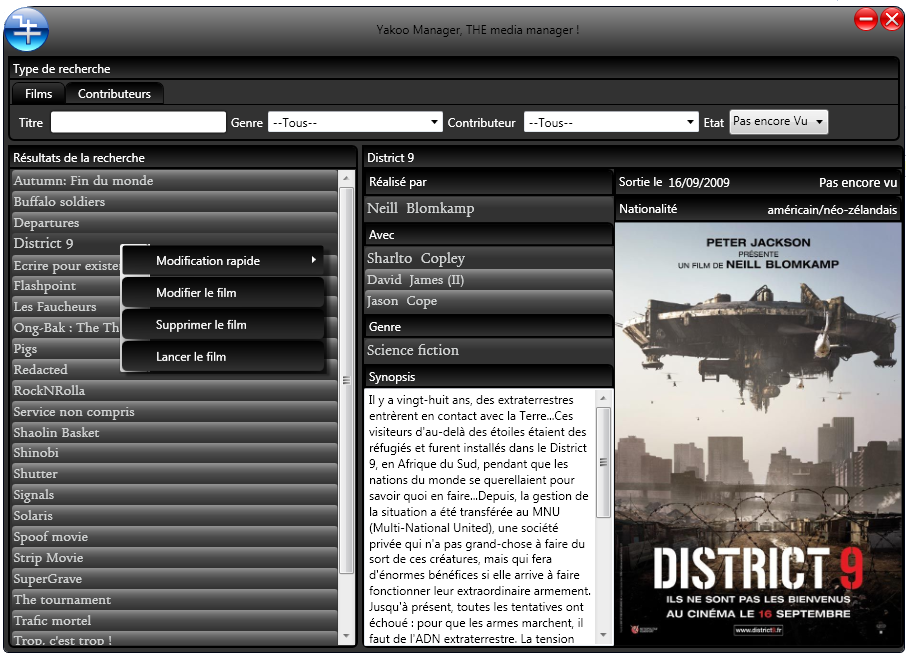Click the blue plus add-media icon
Viewport: 911px width, 659px height.
(x=26, y=29)
